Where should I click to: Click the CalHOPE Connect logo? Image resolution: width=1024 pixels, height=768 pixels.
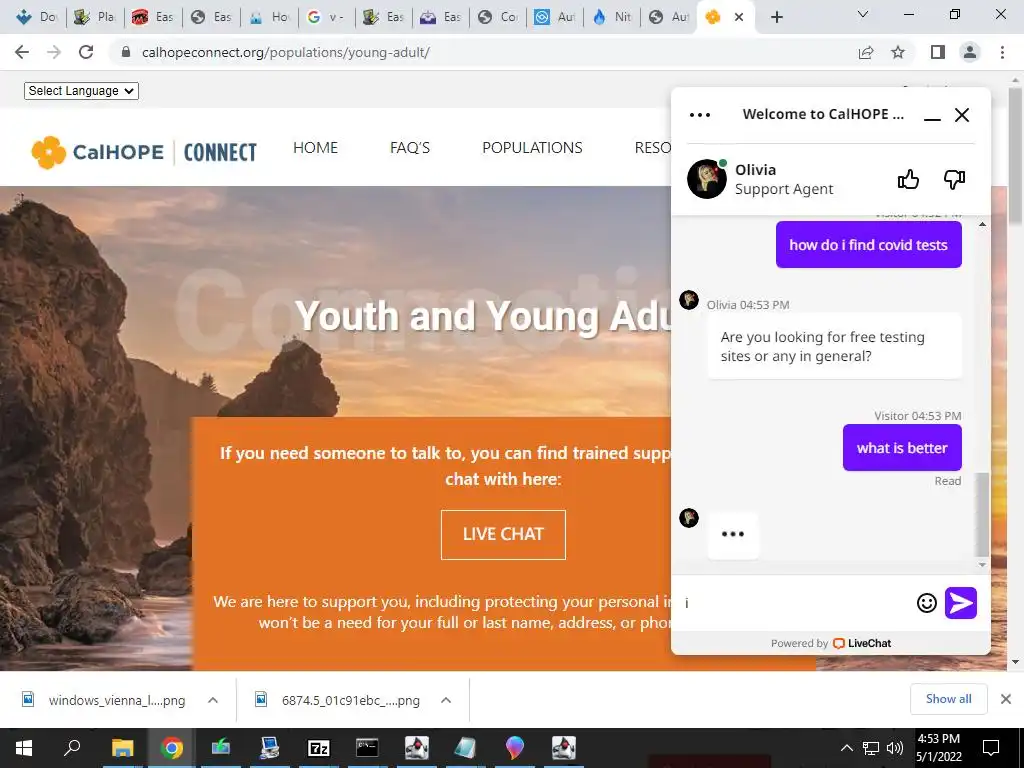(144, 152)
